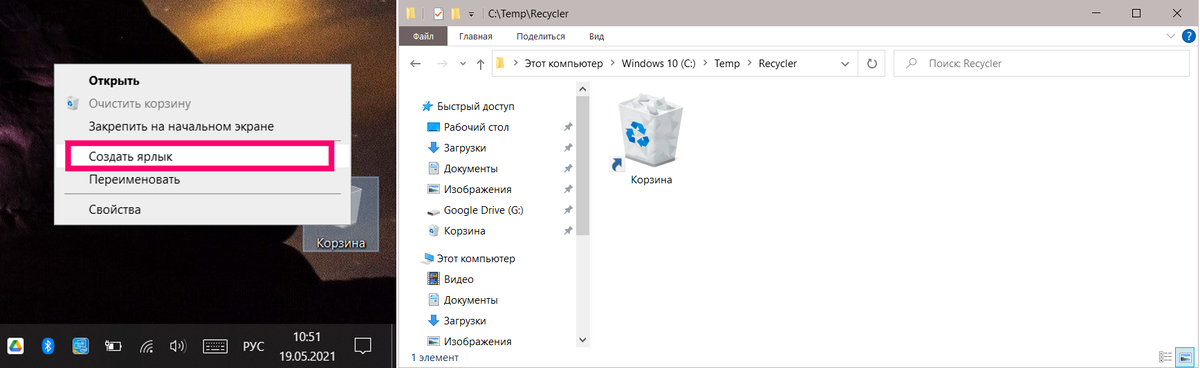
Task: Click the navigation pane scrollbar up arrow
Action: click(583, 88)
